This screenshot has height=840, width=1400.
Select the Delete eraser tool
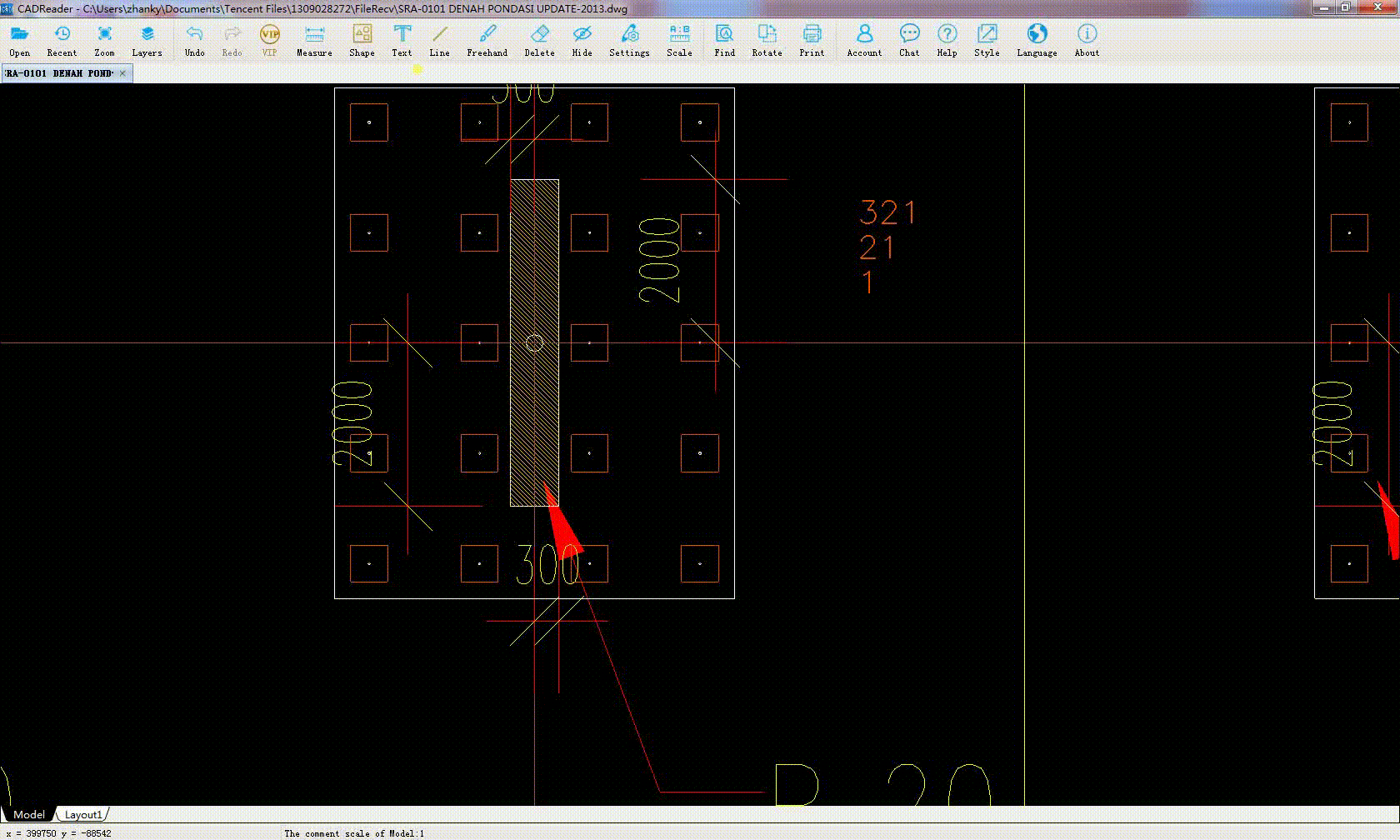click(539, 40)
